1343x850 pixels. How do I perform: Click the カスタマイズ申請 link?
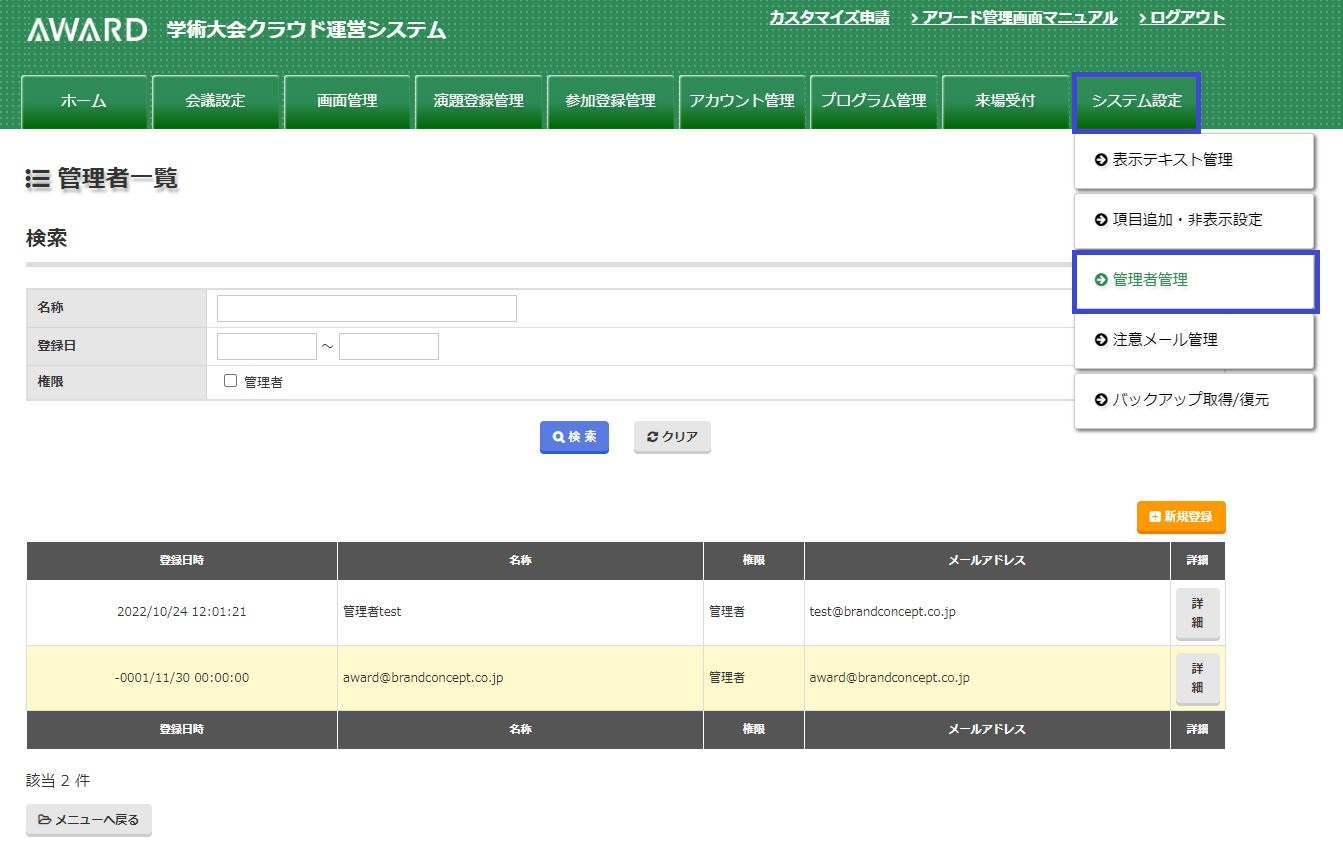click(829, 18)
